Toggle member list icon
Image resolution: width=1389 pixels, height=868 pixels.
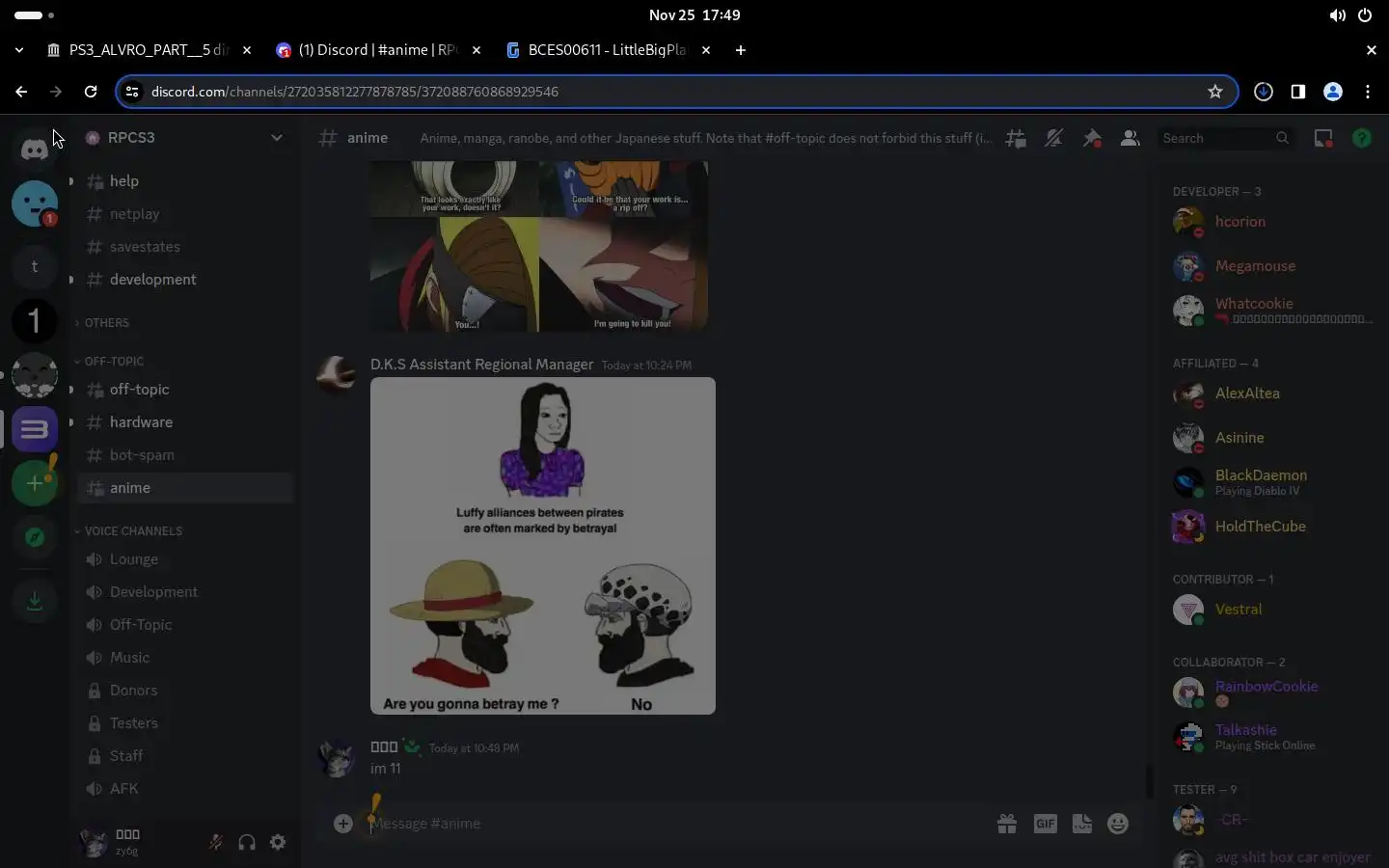1130,138
